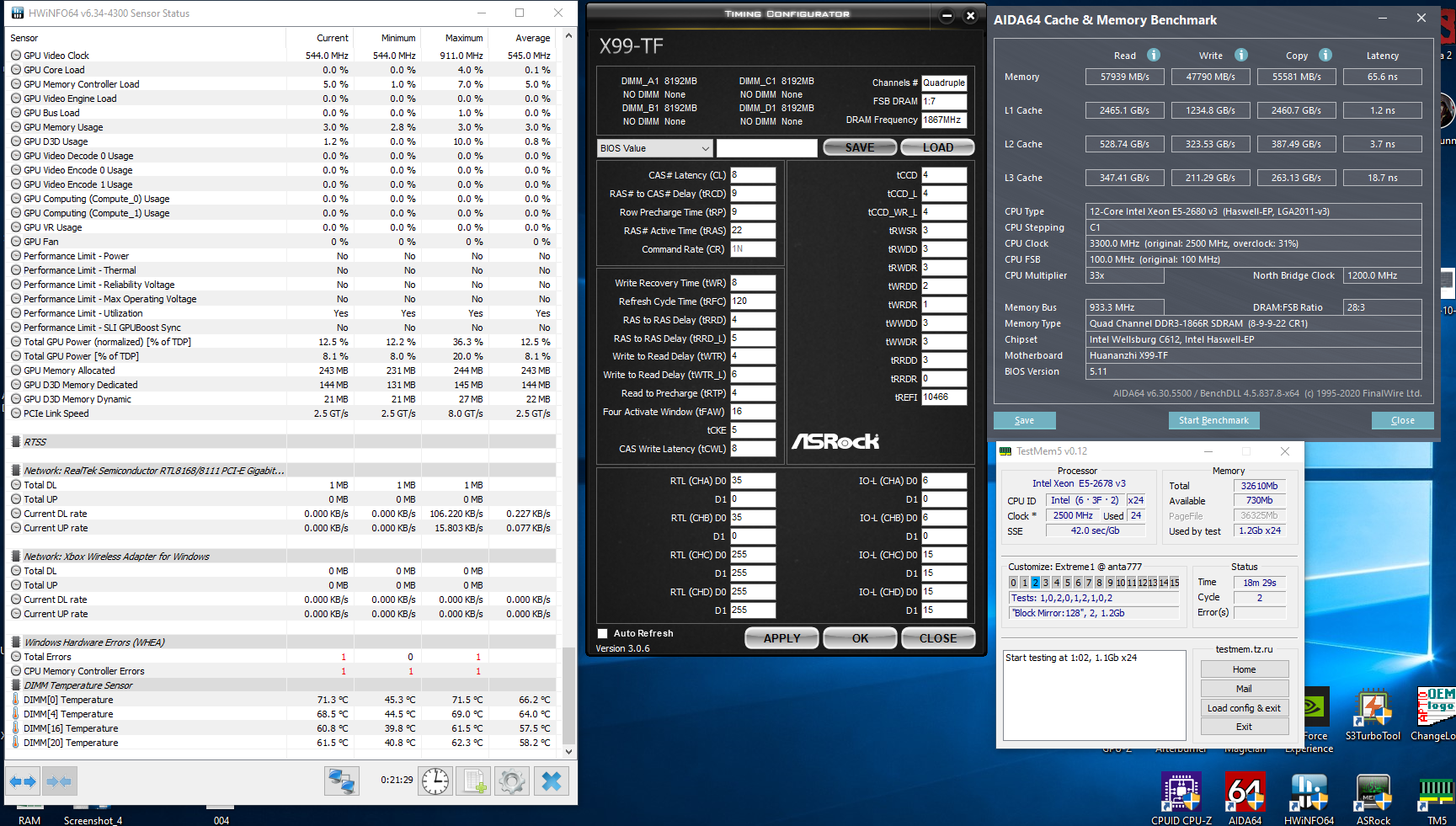Click the Refresh Cycle Time (tRFC) field
Image resolution: width=1456 pixels, height=826 pixels.
(752, 301)
